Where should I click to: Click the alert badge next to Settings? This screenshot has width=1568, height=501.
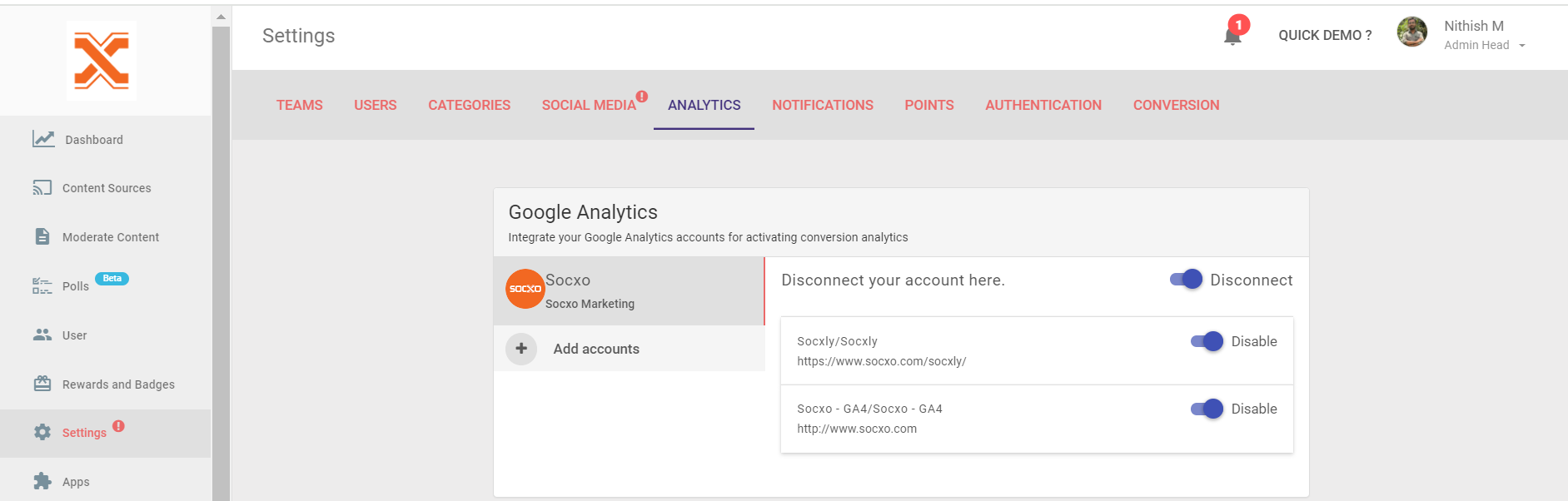(x=119, y=426)
